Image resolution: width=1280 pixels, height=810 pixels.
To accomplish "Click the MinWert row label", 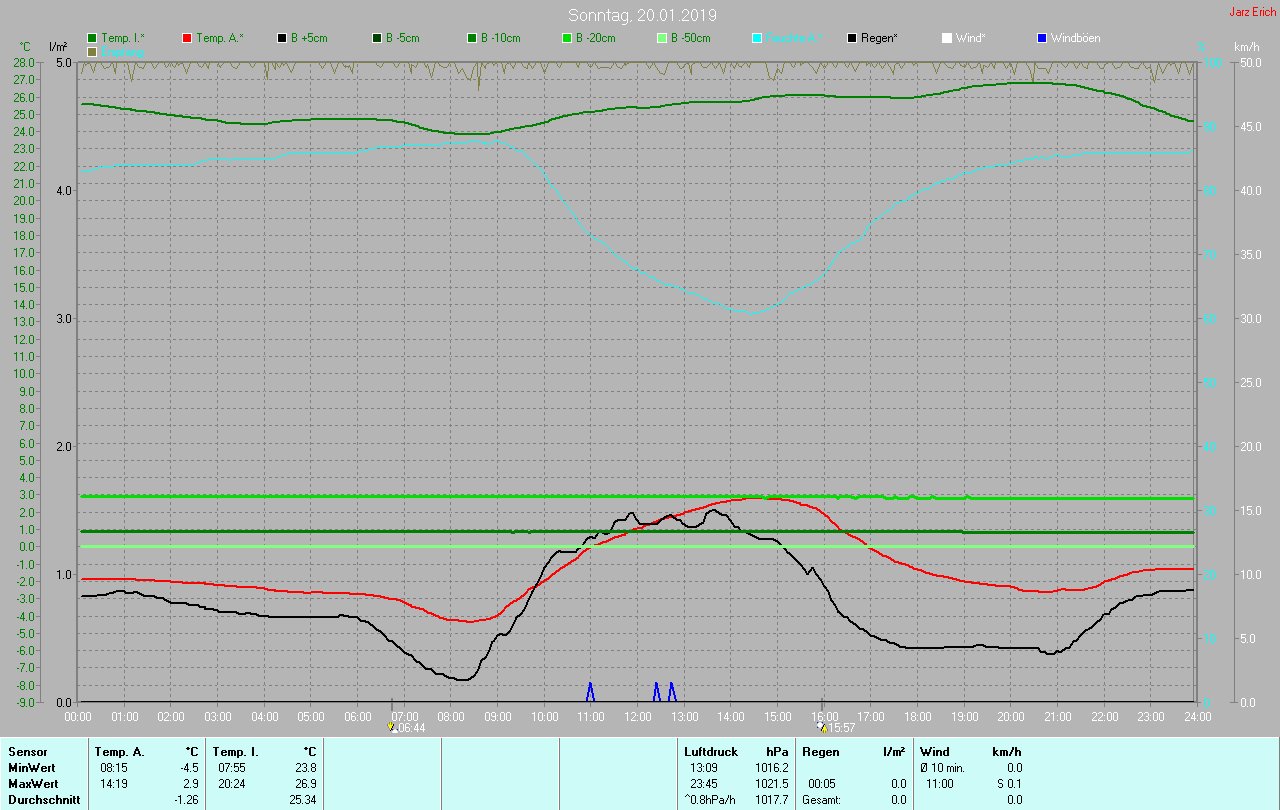I will [x=32, y=768].
